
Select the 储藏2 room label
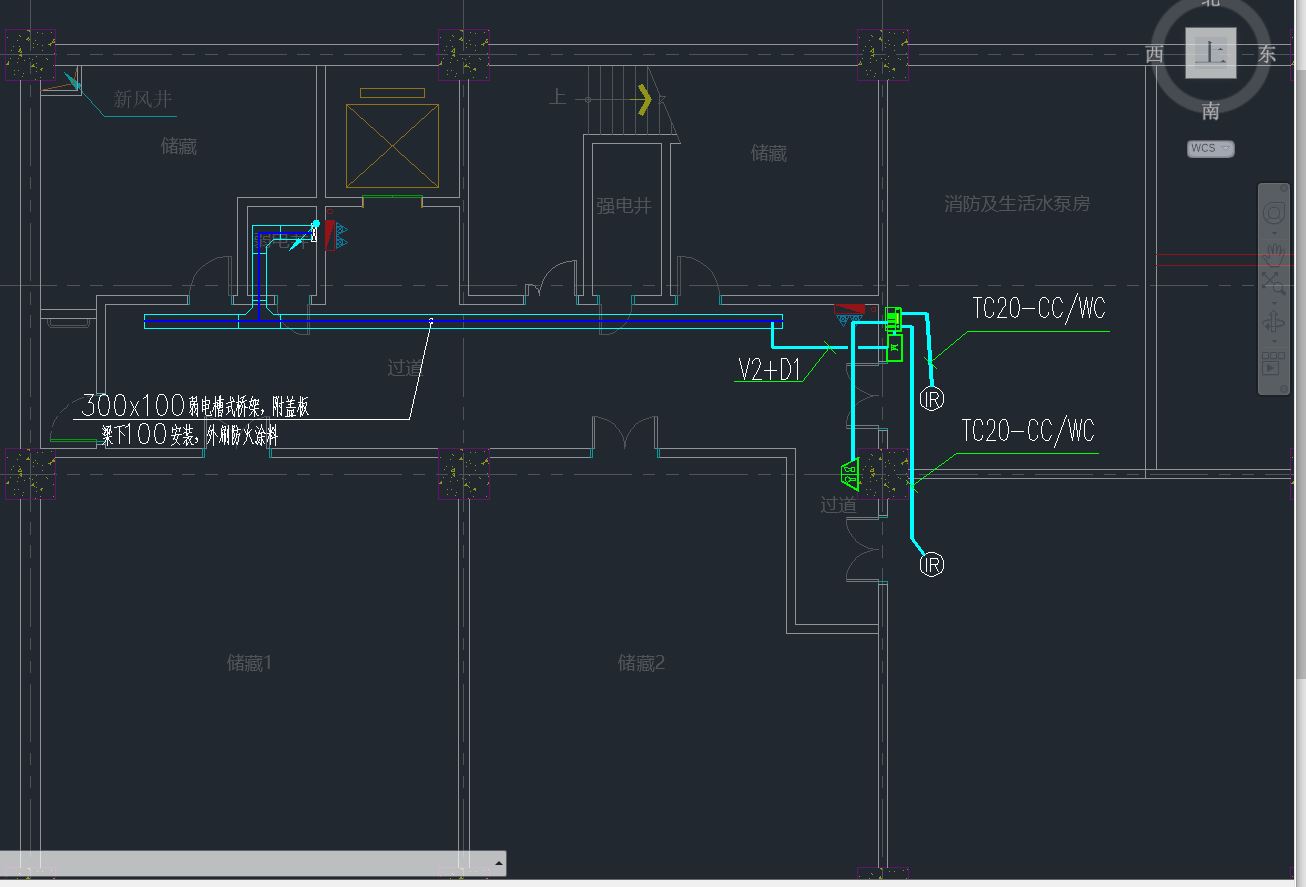(641, 663)
